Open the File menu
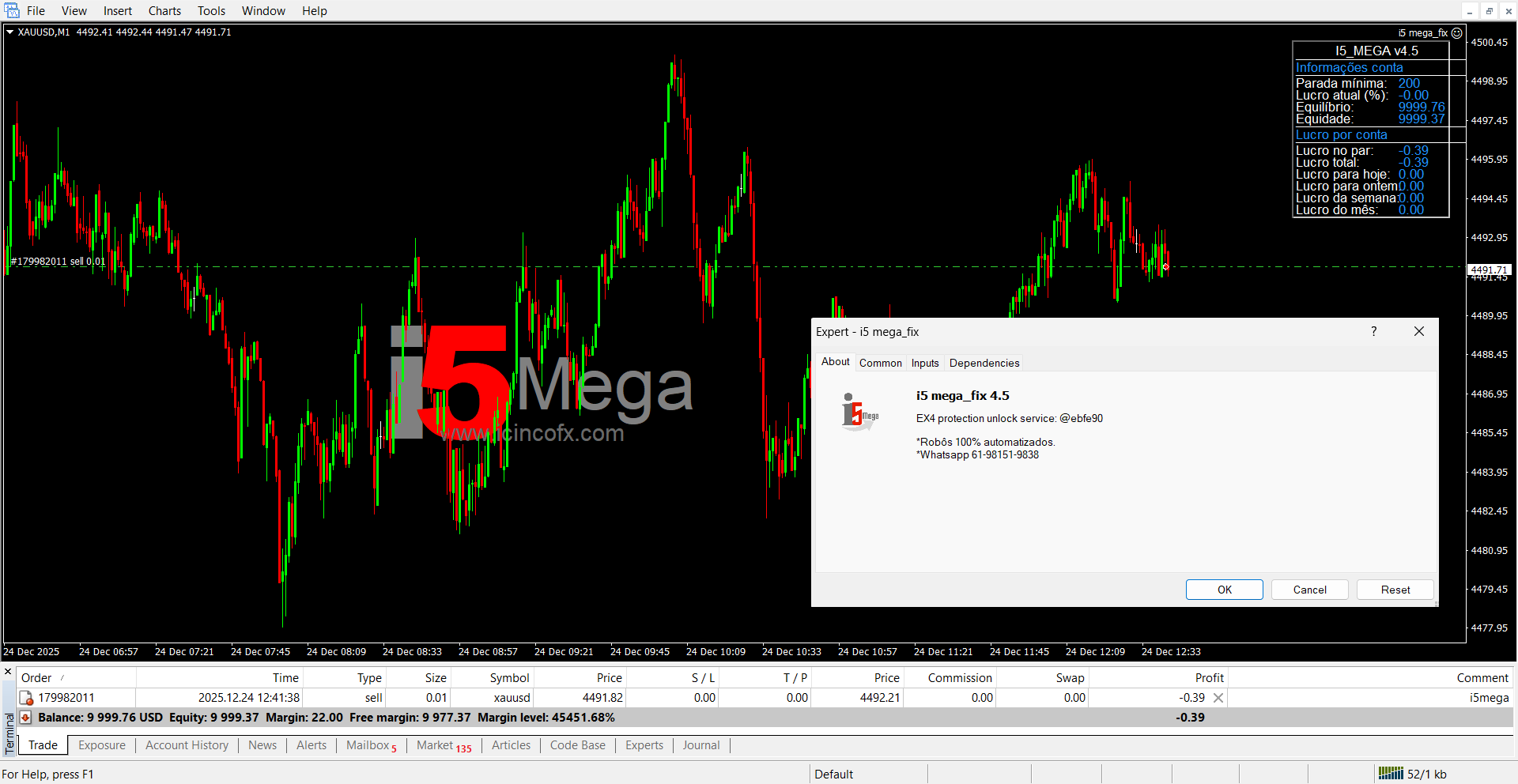1518x784 pixels. 36,11
